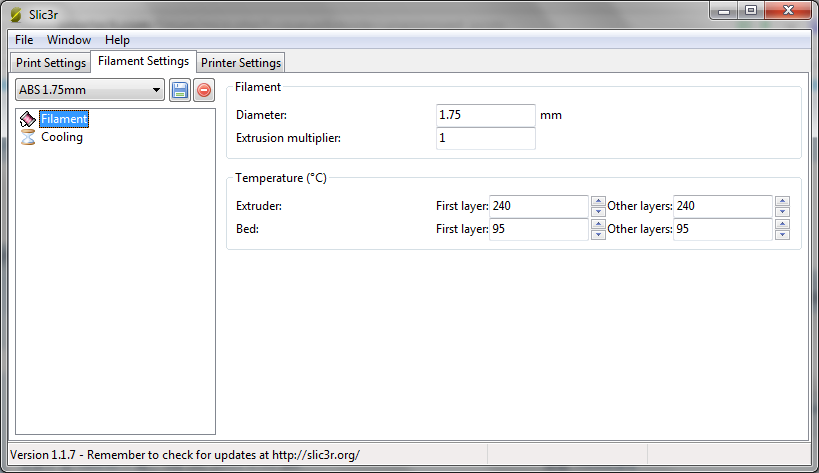
Task: Focus the Diameter input field
Action: tap(485, 115)
